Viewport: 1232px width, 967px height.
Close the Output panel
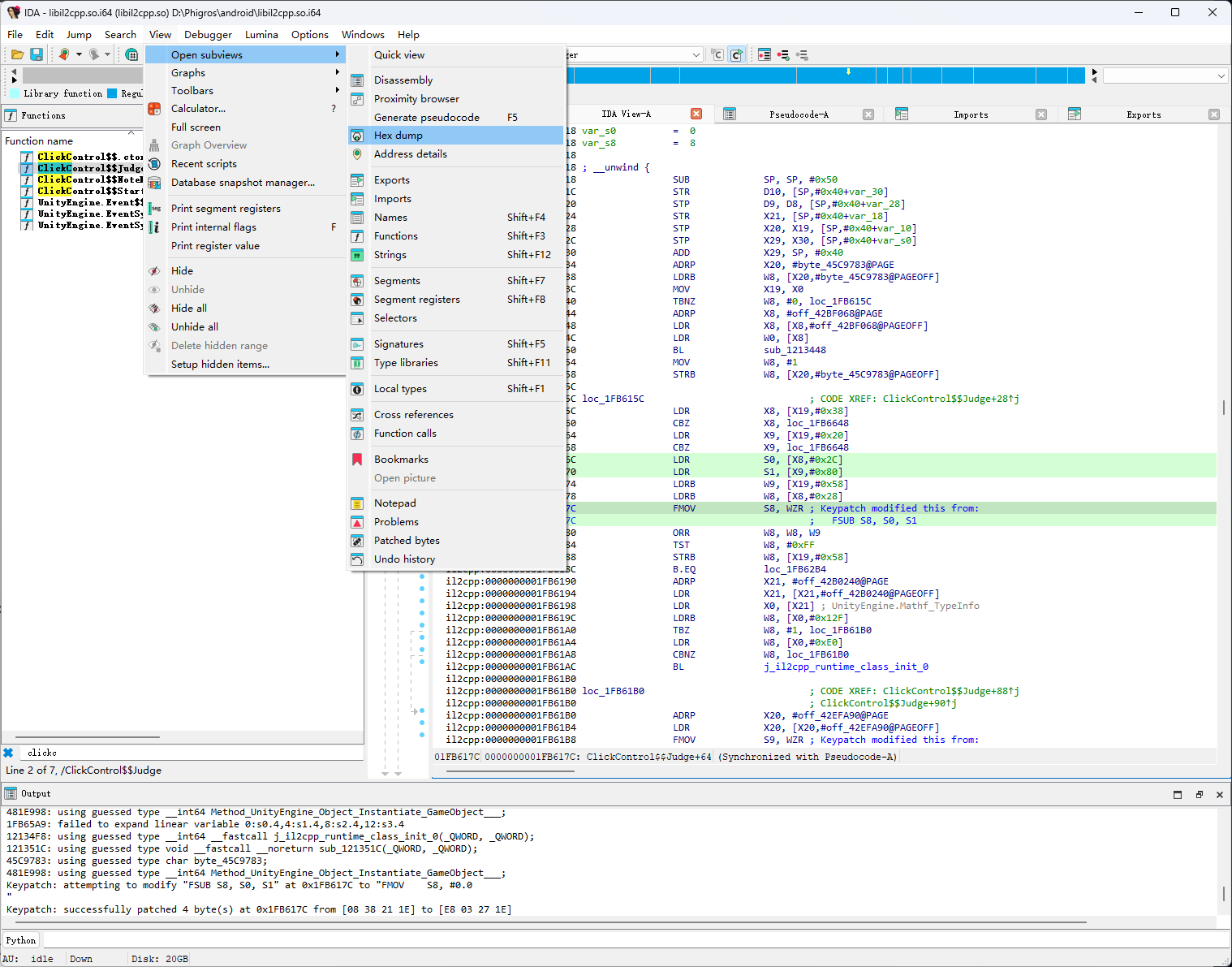pyautogui.click(x=1219, y=795)
